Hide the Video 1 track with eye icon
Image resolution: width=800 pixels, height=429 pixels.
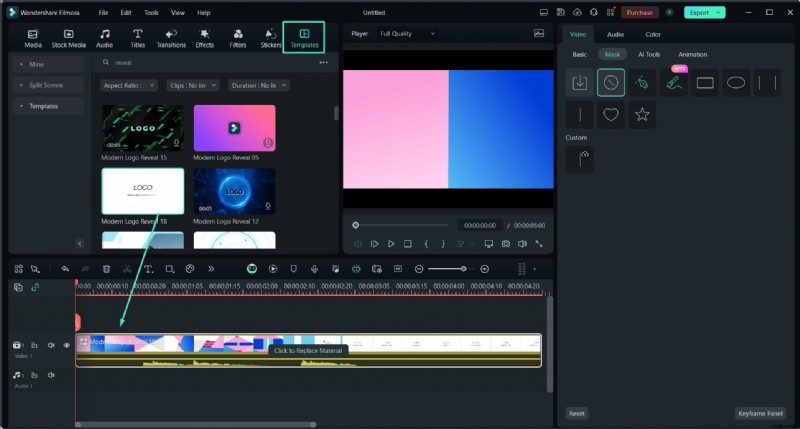pos(67,345)
